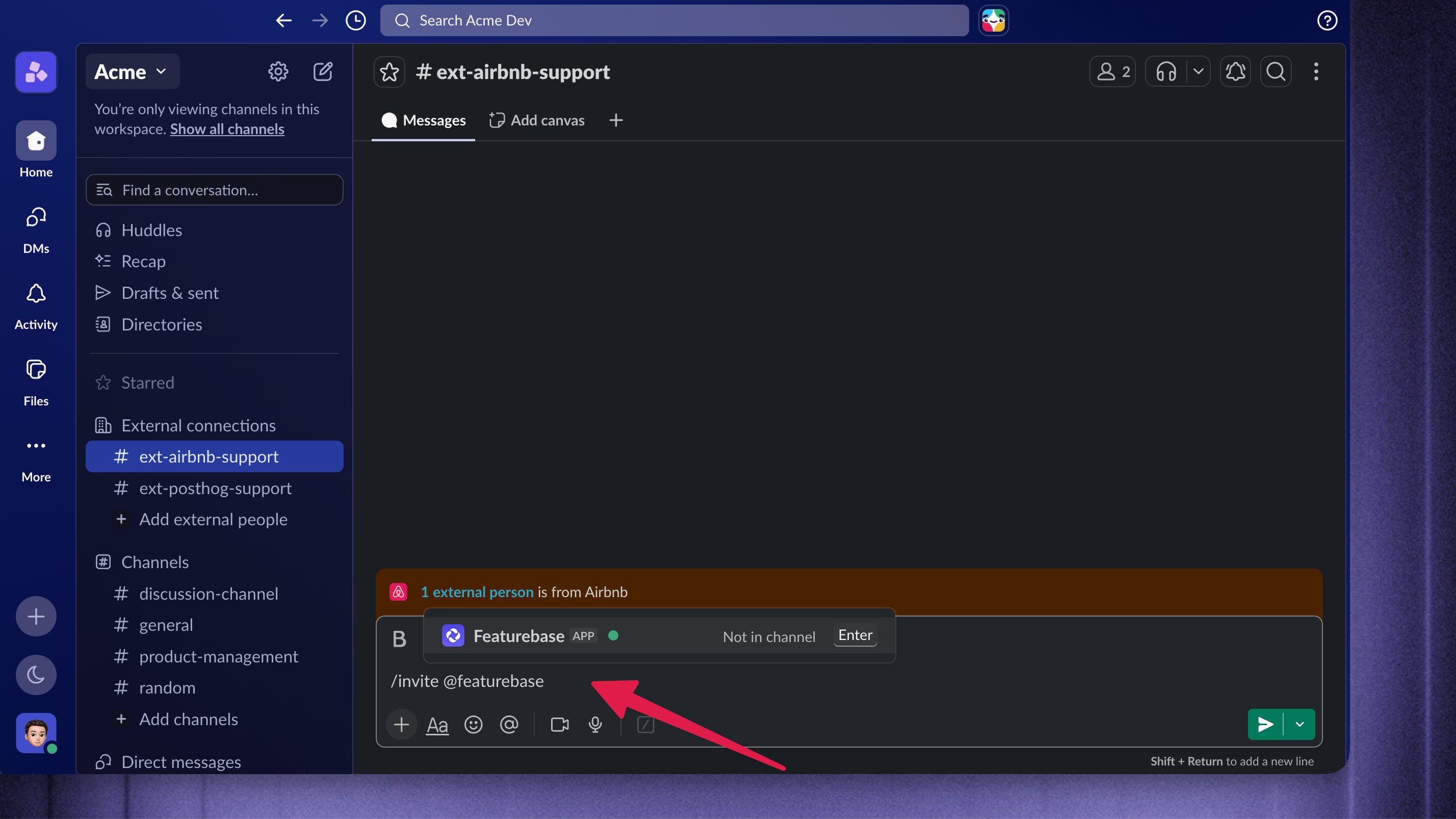
Task: Send the message now
Action: (x=1265, y=725)
